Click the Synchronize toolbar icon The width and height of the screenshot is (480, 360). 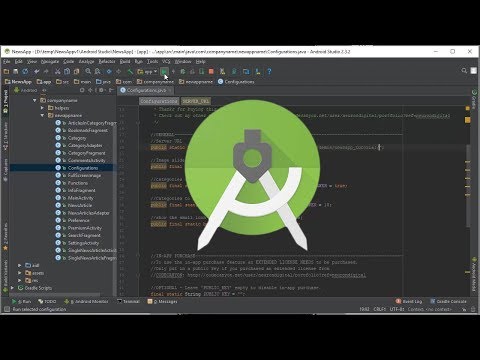click(25, 71)
